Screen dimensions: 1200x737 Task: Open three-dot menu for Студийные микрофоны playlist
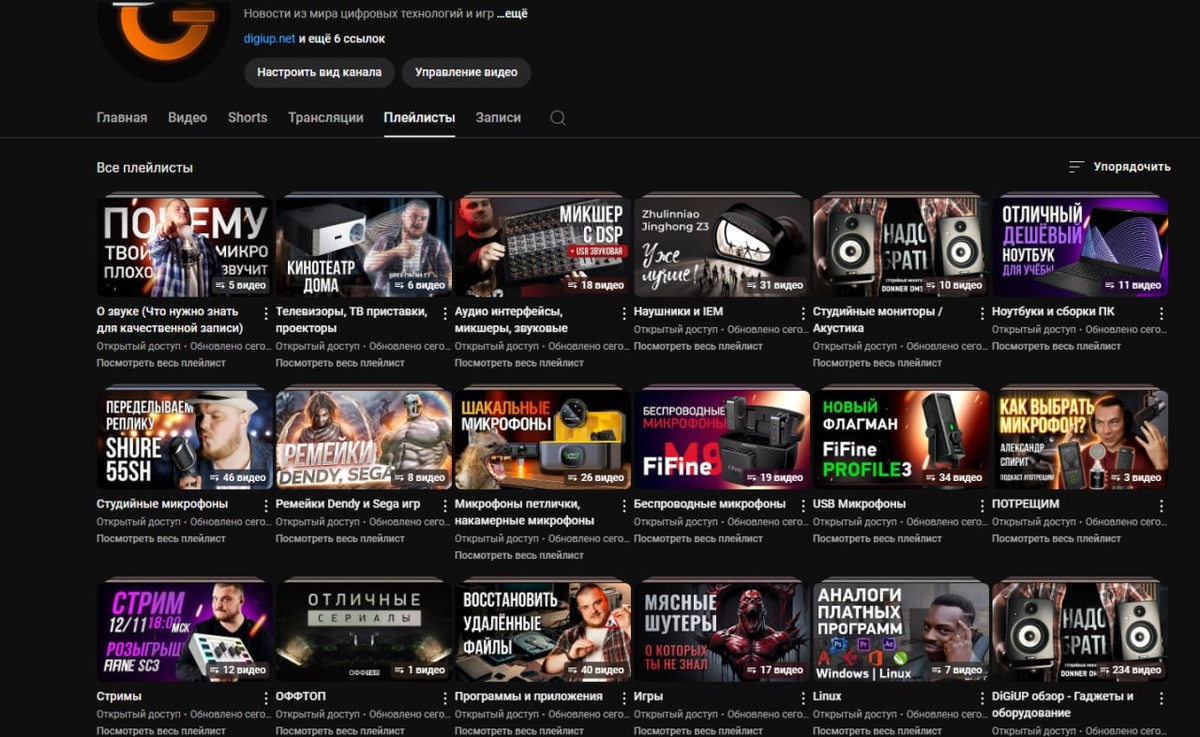pyautogui.click(x=266, y=505)
